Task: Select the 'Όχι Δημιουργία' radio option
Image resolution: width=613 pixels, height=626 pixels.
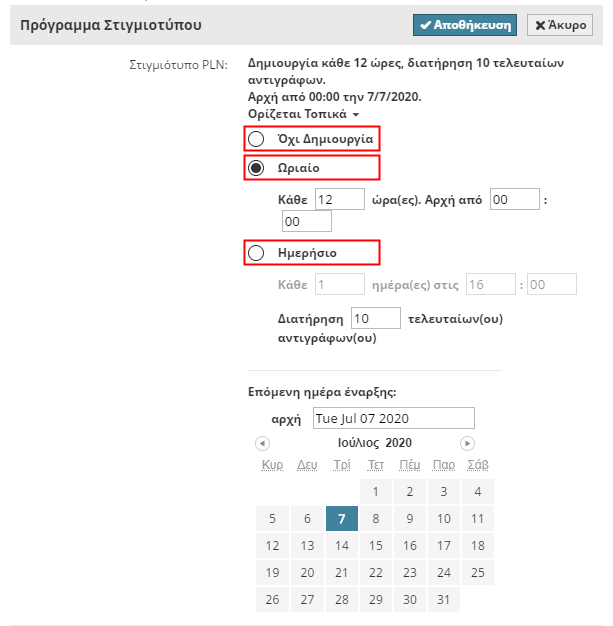Action: pos(256,138)
